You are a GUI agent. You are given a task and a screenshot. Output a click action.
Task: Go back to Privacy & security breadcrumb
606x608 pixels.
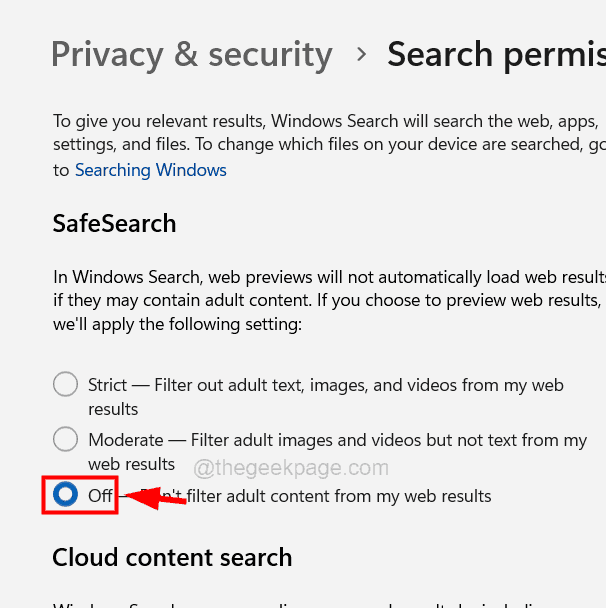click(191, 54)
